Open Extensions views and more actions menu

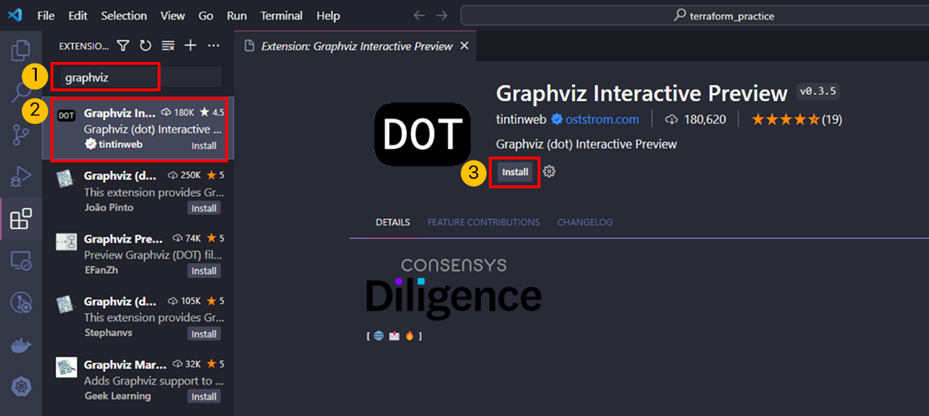pyautogui.click(x=213, y=46)
